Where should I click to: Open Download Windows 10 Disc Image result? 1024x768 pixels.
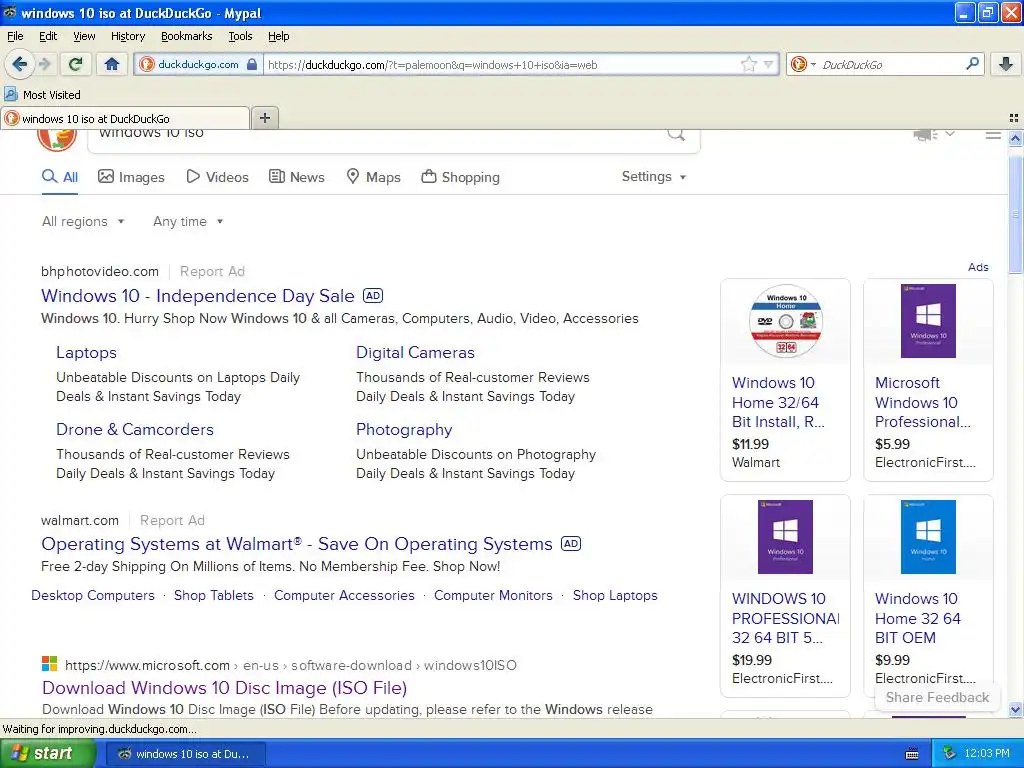point(225,688)
